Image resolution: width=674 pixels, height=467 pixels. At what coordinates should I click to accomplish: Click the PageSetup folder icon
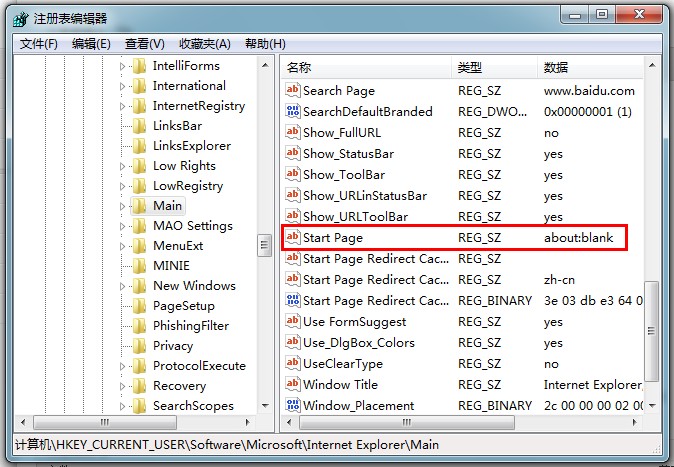139,306
